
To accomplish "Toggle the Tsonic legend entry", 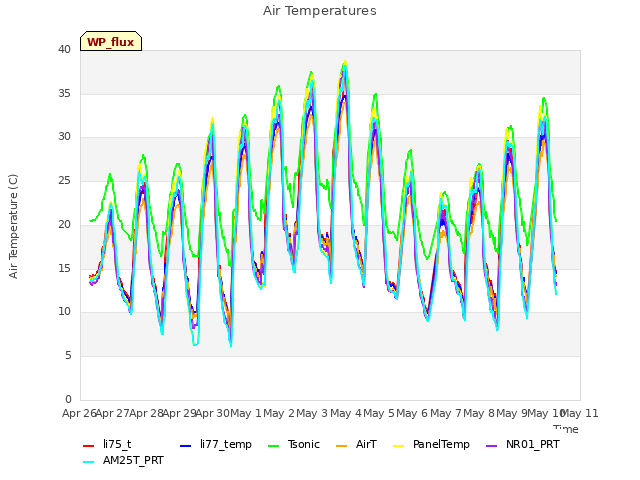I will [x=294, y=444].
